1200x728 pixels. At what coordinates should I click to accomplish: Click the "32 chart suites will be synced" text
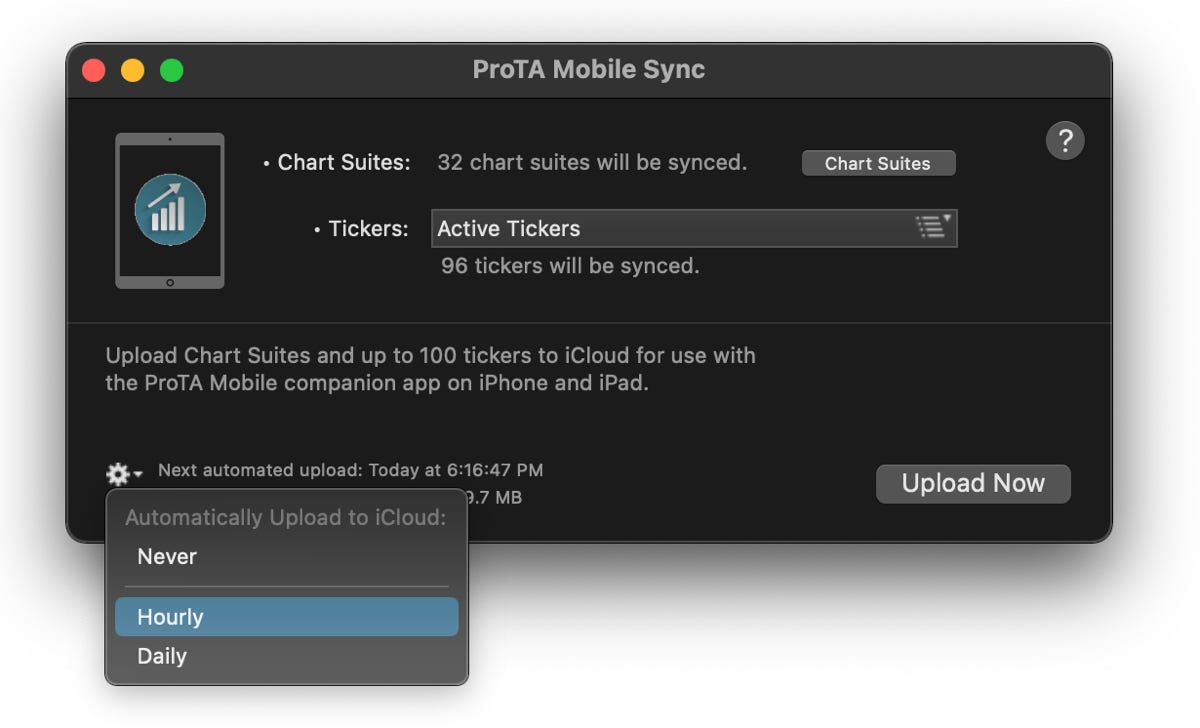point(592,163)
